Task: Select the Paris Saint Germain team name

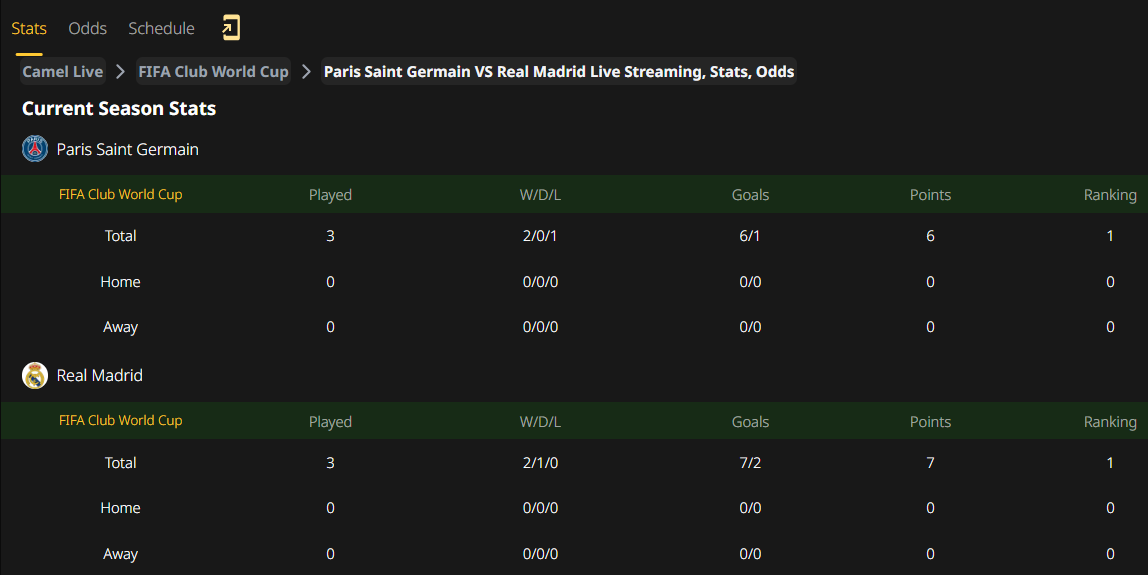Action: tap(127, 149)
